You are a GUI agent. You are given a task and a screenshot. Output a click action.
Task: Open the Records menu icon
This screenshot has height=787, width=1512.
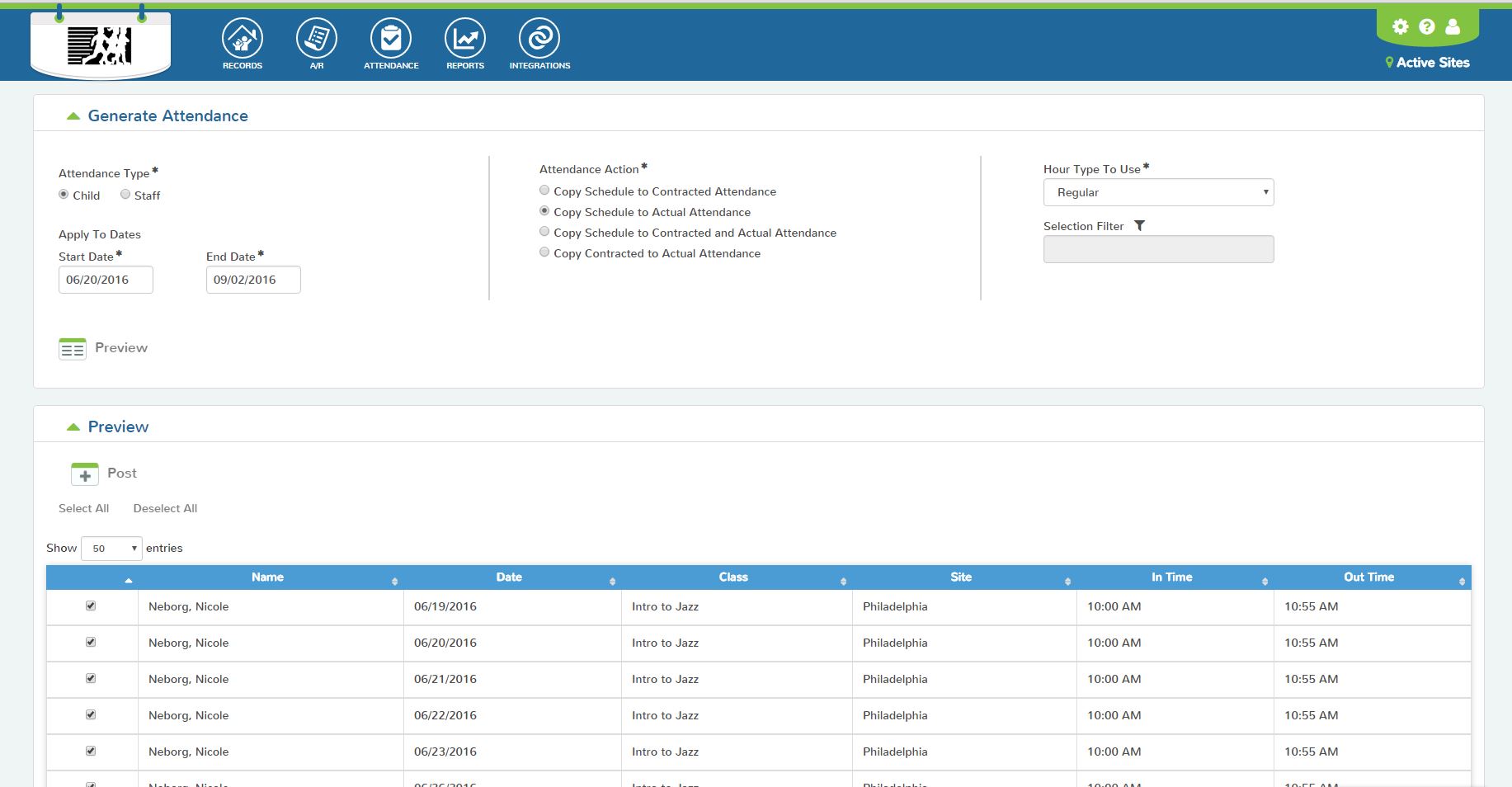(x=243, y=39)
